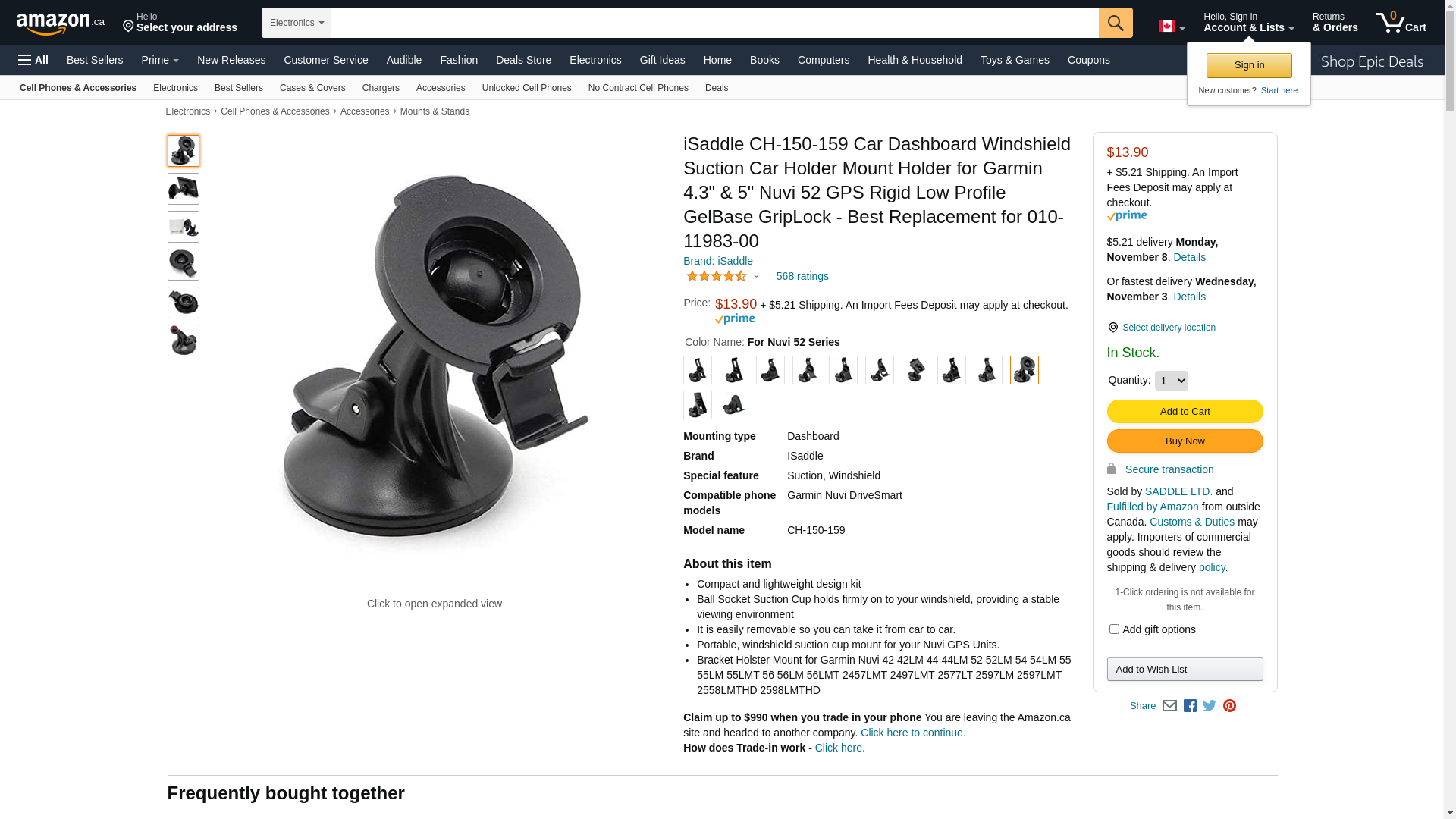Open the Quantity dropdown
This screenshot has height=819, width=1456.
(1171, 381)
